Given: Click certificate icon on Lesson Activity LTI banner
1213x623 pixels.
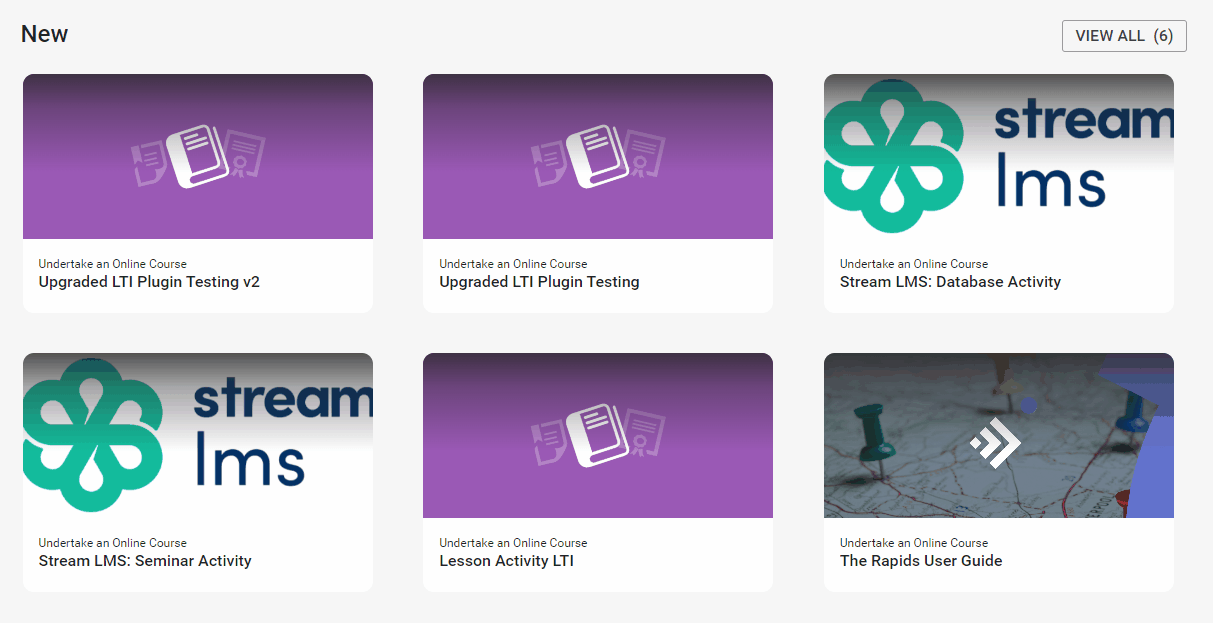Looking at the screenshot, I should [x=646, y=436].
